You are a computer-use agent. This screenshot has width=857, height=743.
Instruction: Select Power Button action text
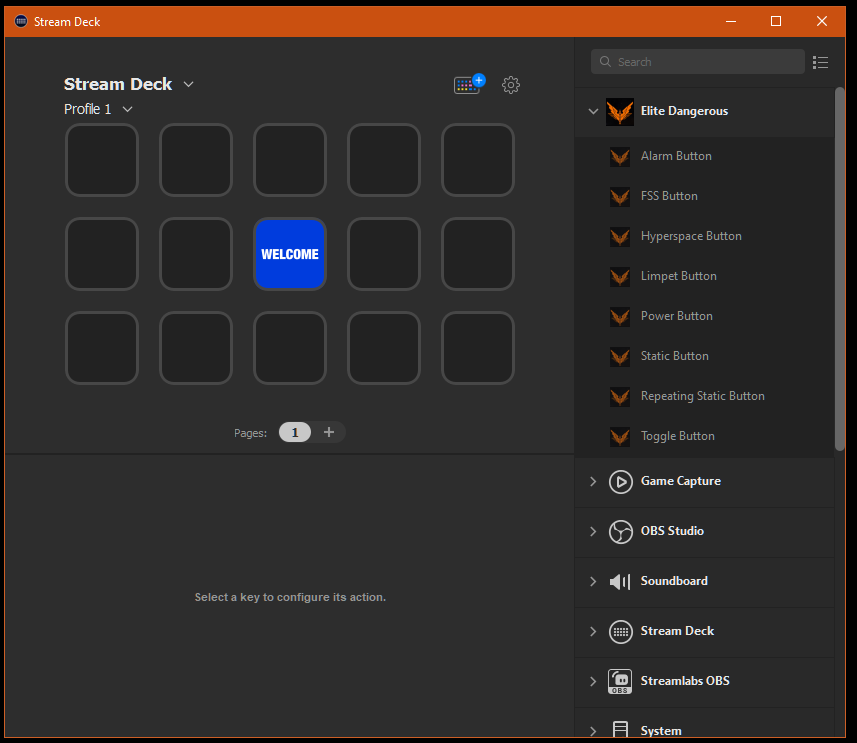(677, 316)
